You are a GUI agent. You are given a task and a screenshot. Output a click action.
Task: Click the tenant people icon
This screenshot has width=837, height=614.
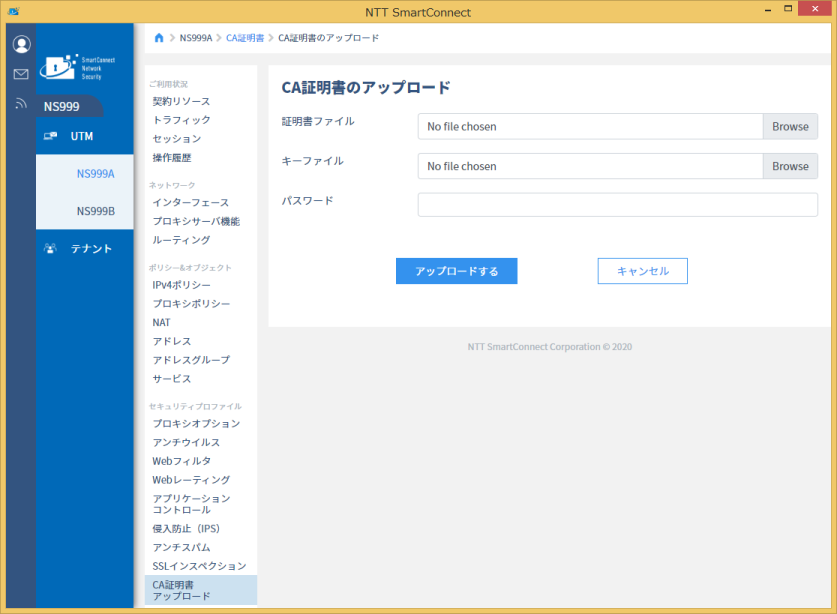coord(50,248)
